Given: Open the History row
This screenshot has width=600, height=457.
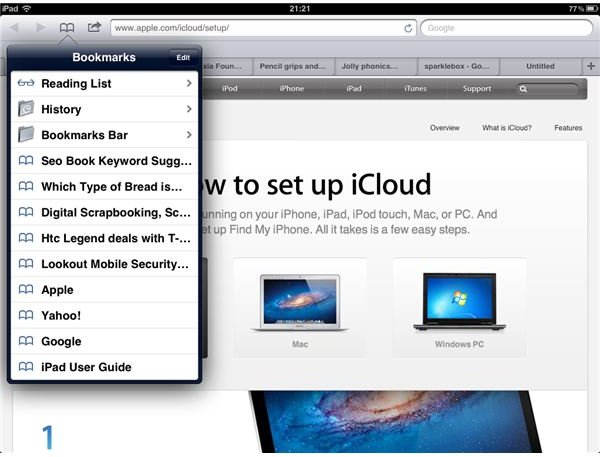Looking at the screenshot, I should point(104,109).
